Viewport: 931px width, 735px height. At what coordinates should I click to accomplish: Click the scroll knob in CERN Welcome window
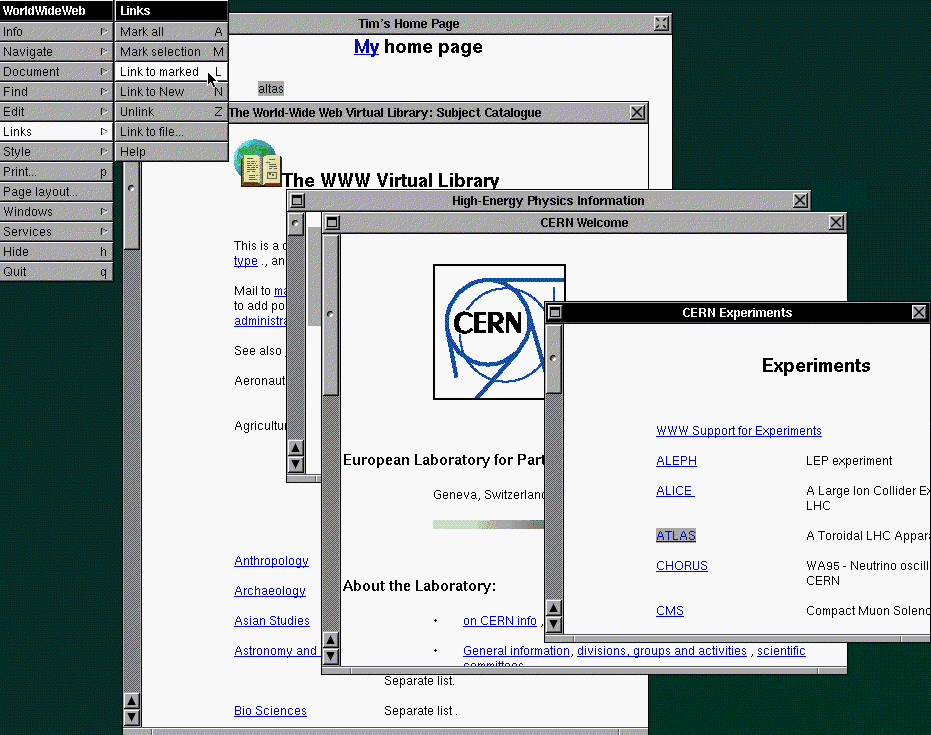pyautogui.click(x=331, y=314)
